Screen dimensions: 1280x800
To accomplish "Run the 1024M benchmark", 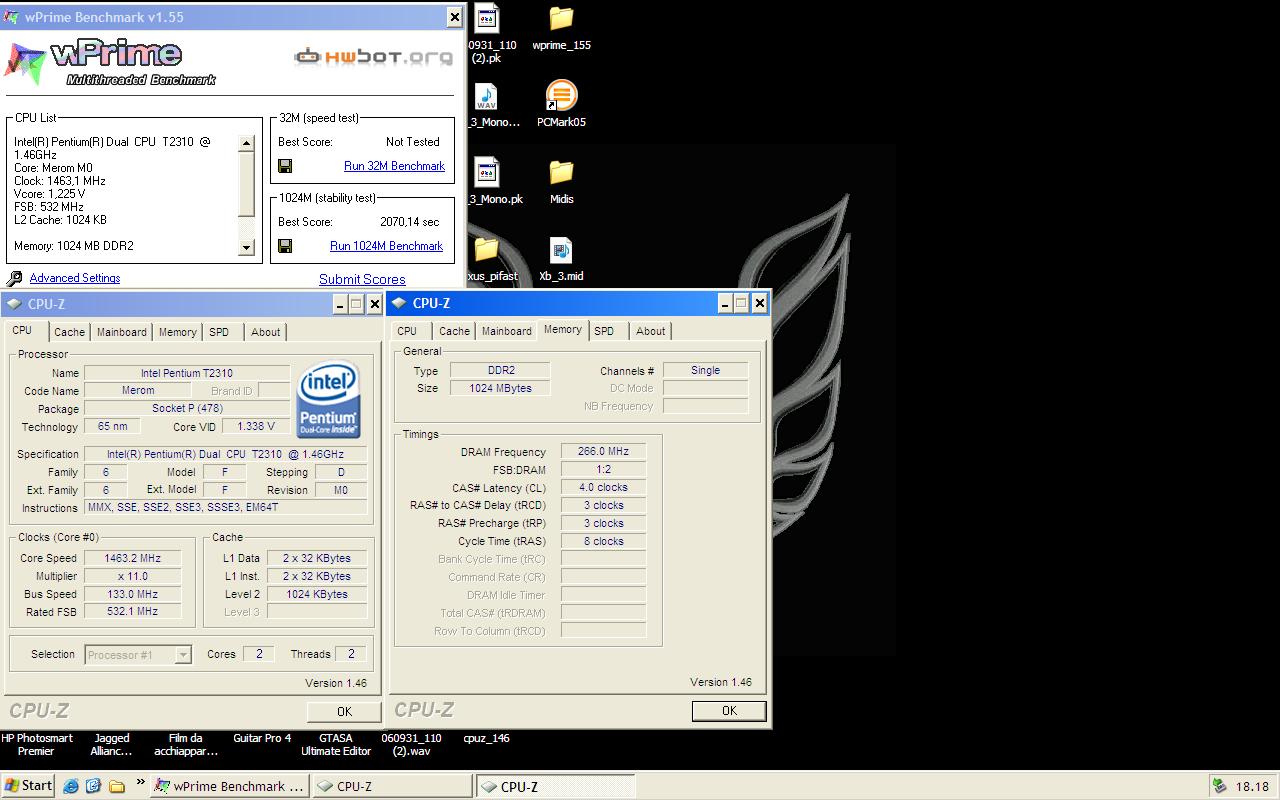I will 386,246.
